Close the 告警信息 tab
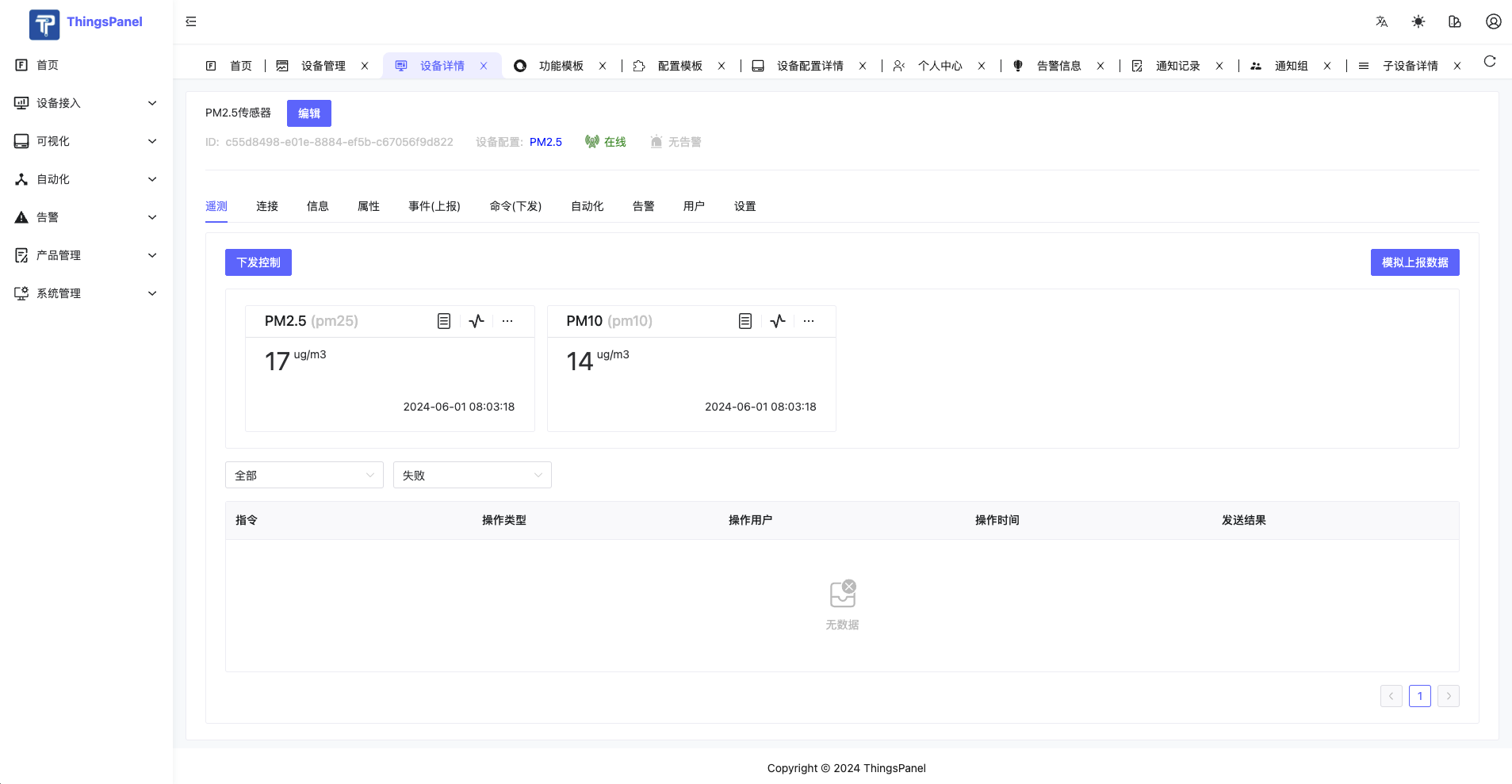The height and width of the screenshot is (784, 1512). tap(1101, 66)
